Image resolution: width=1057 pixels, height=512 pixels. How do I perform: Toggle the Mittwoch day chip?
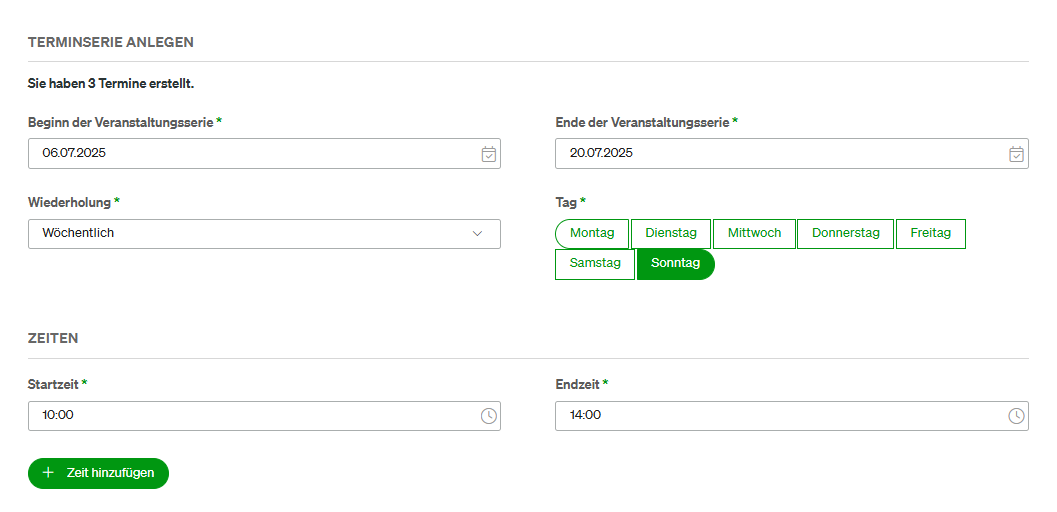(x=754, y=234)
